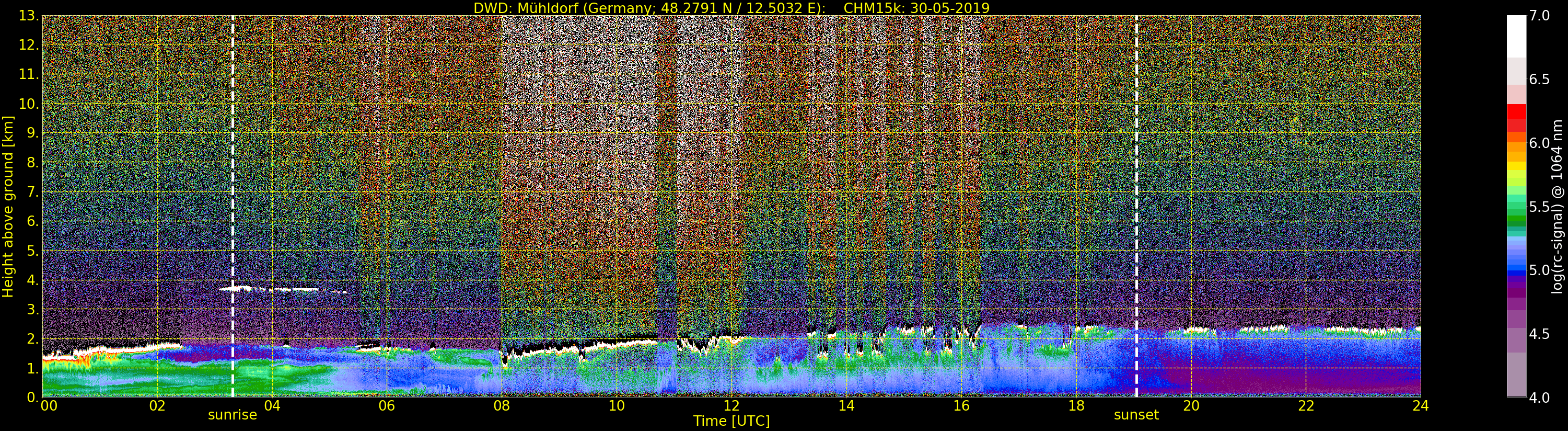Click the height axis tick "6."

click(x=32, y=221)
